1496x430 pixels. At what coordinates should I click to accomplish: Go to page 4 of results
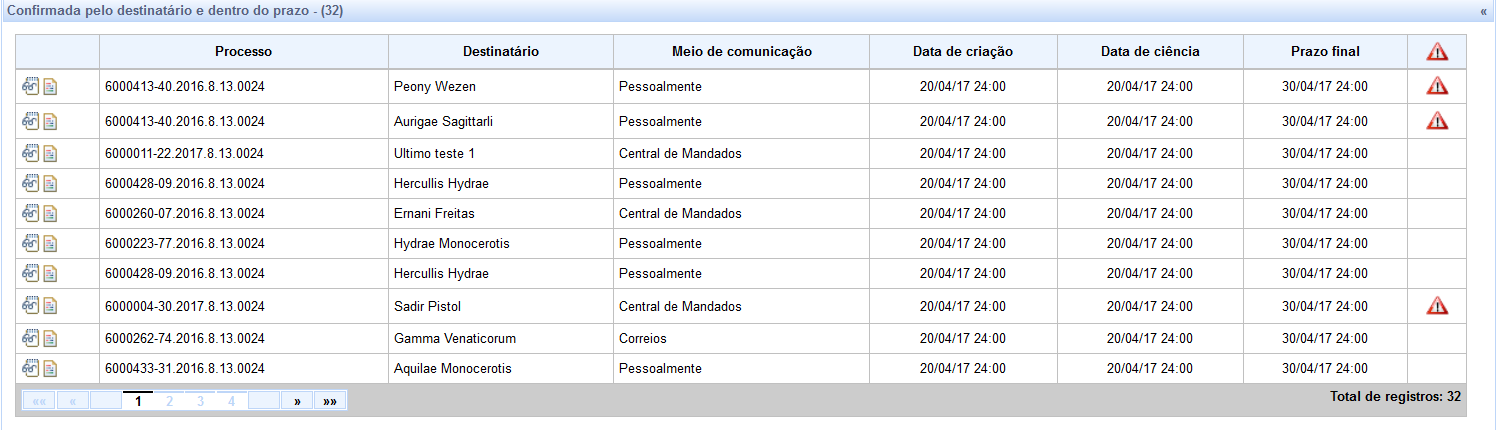tap(231, 401)
